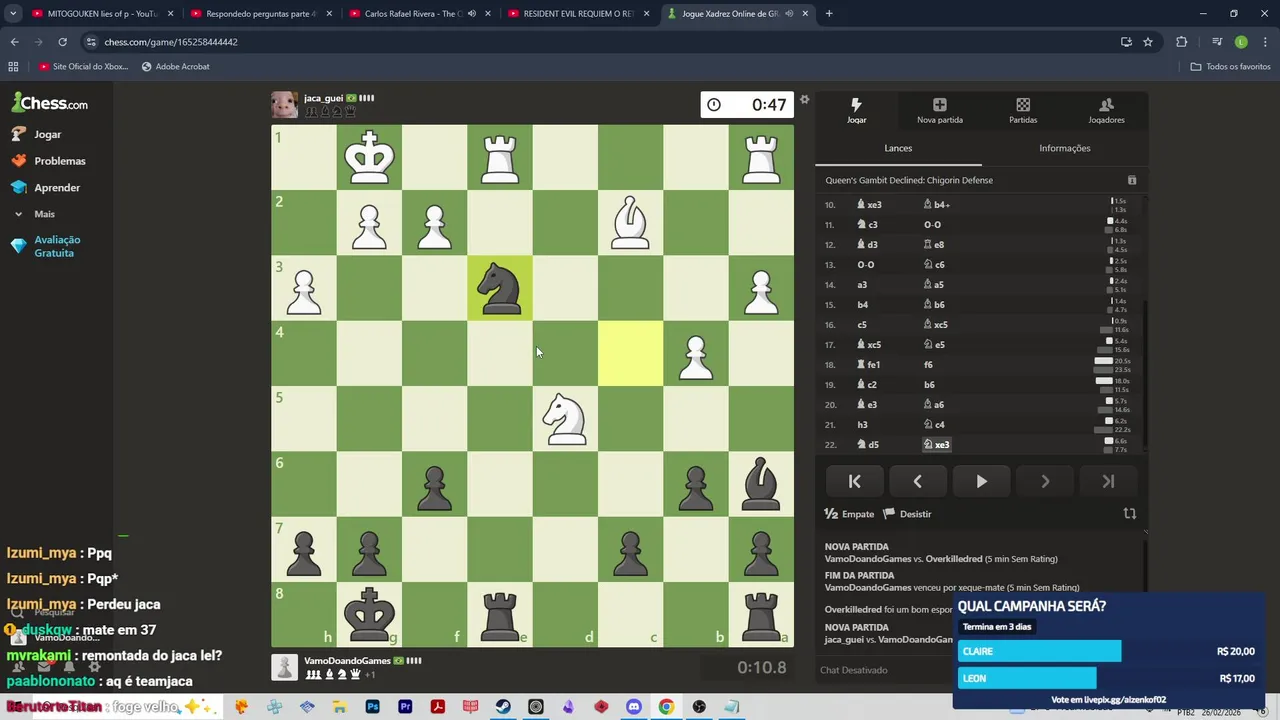Select the white knight in the center
Screen dimensions: 1280x720
coord(565,419)
